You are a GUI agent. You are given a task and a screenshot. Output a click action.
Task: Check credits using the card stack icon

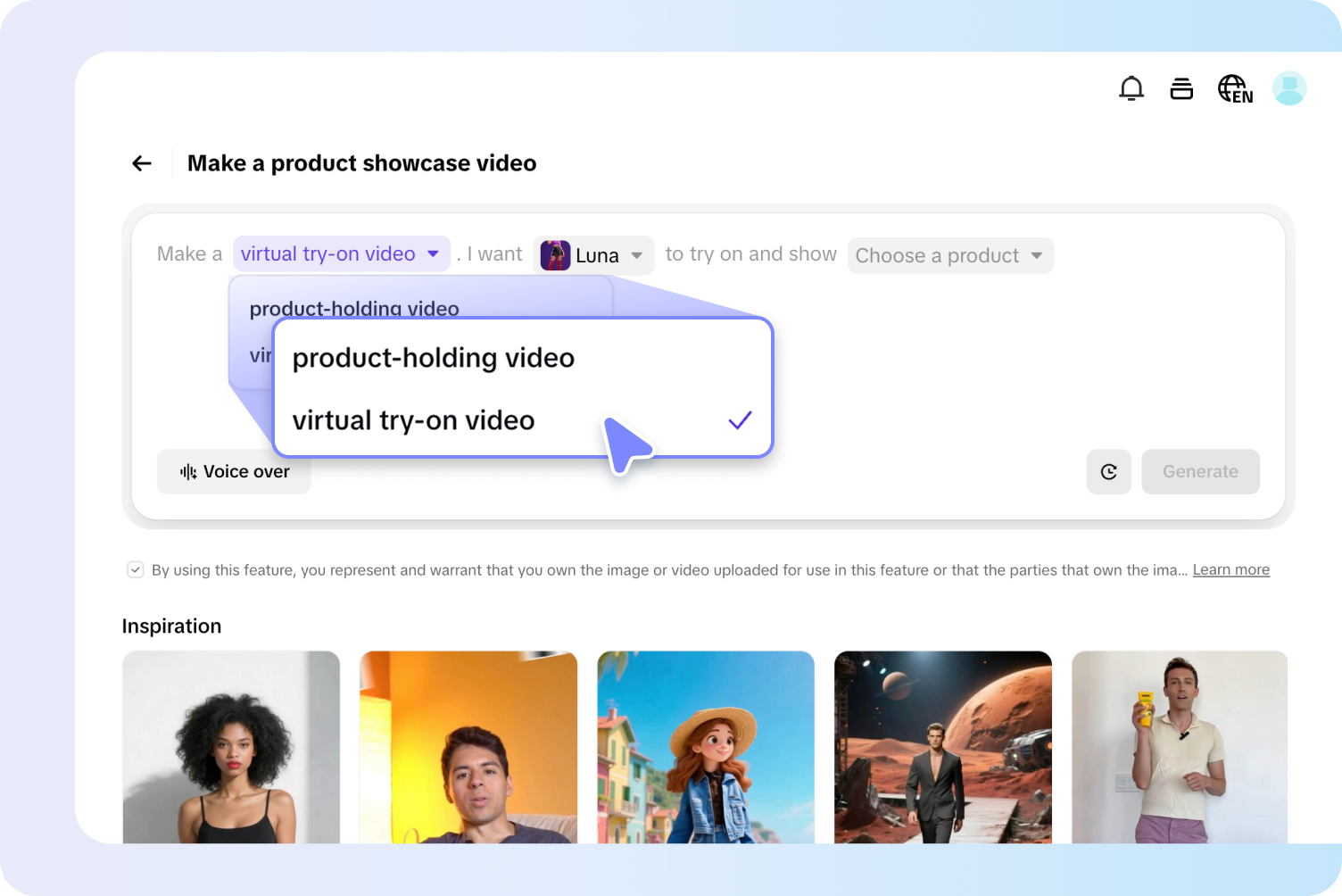(1181, 88)
